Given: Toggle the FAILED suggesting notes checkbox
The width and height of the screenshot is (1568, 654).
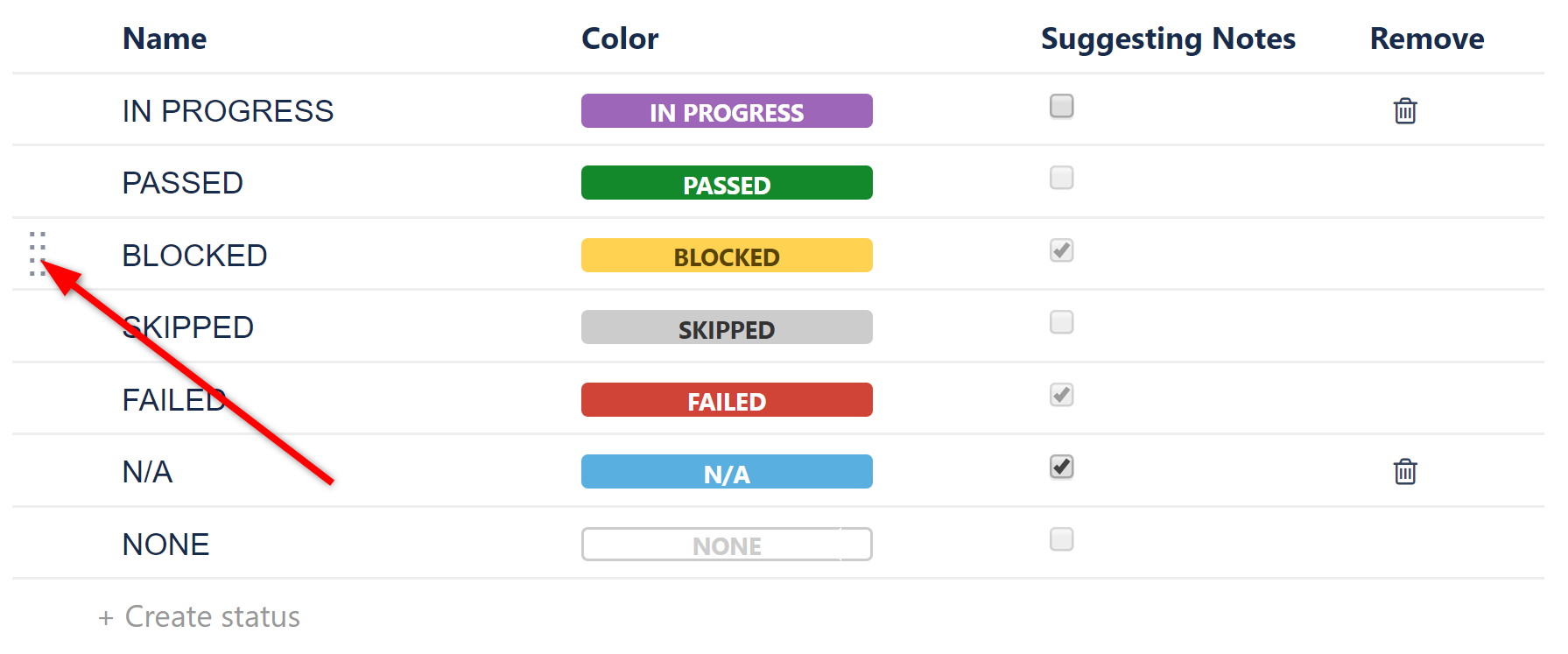Looking at the screenshot, I should (x=1061, y=395).
